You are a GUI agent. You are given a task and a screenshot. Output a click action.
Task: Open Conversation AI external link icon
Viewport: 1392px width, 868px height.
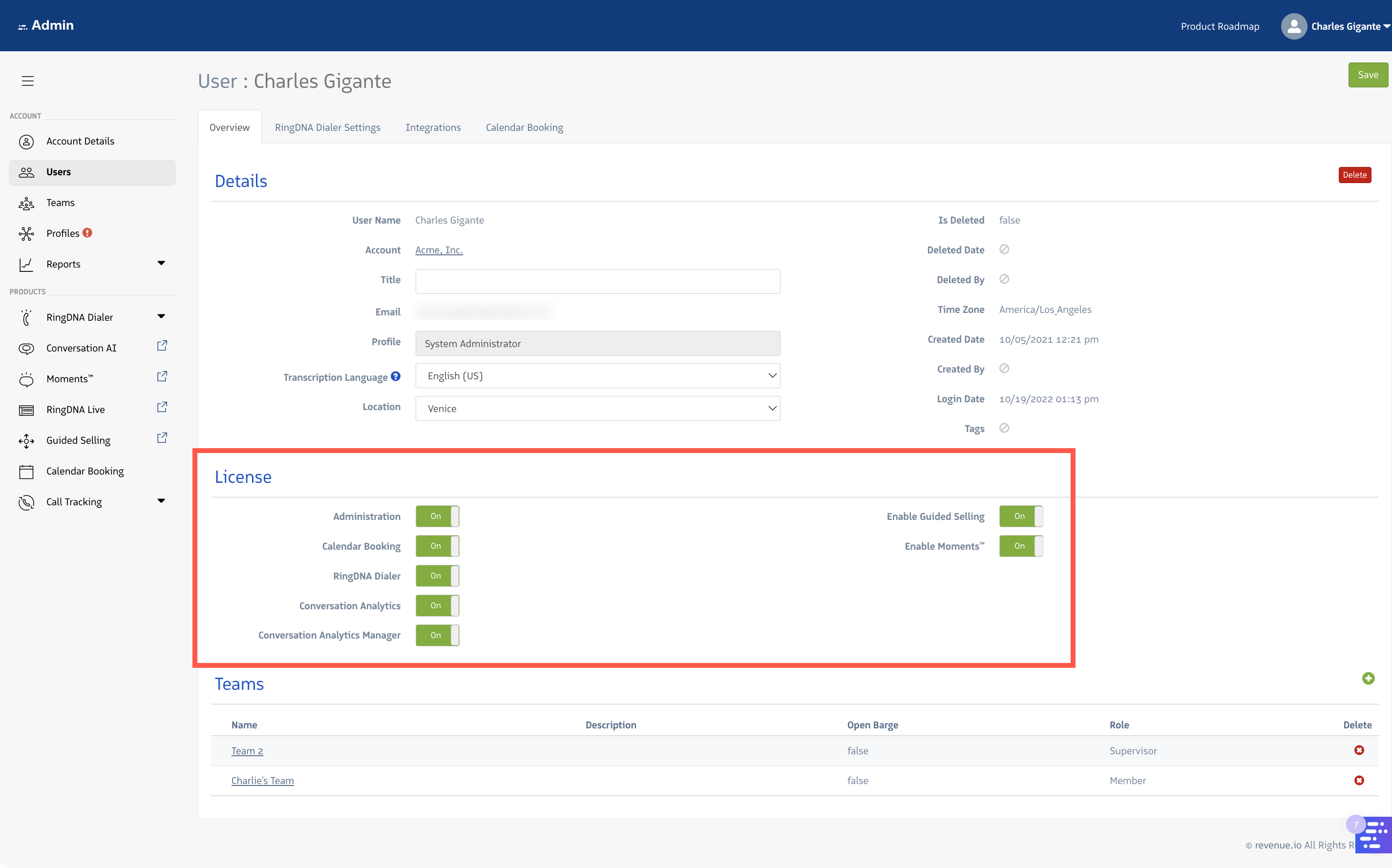pos(162,346)
